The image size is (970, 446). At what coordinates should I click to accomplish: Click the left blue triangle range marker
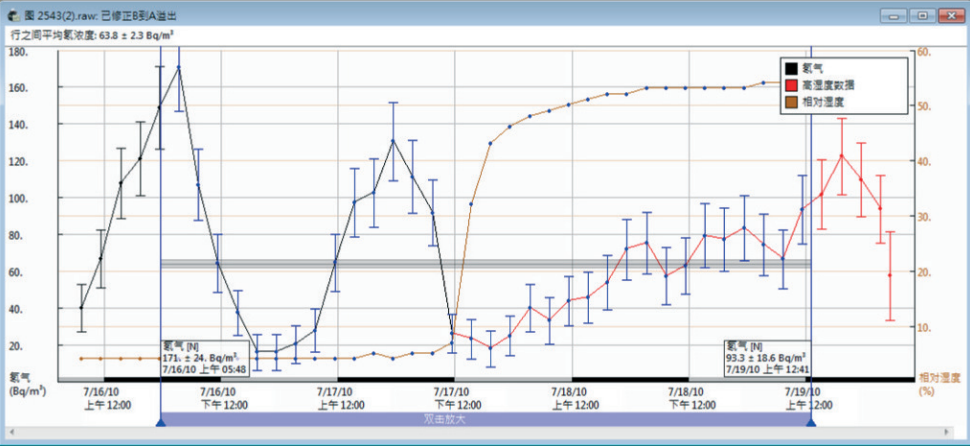(160, 423)
